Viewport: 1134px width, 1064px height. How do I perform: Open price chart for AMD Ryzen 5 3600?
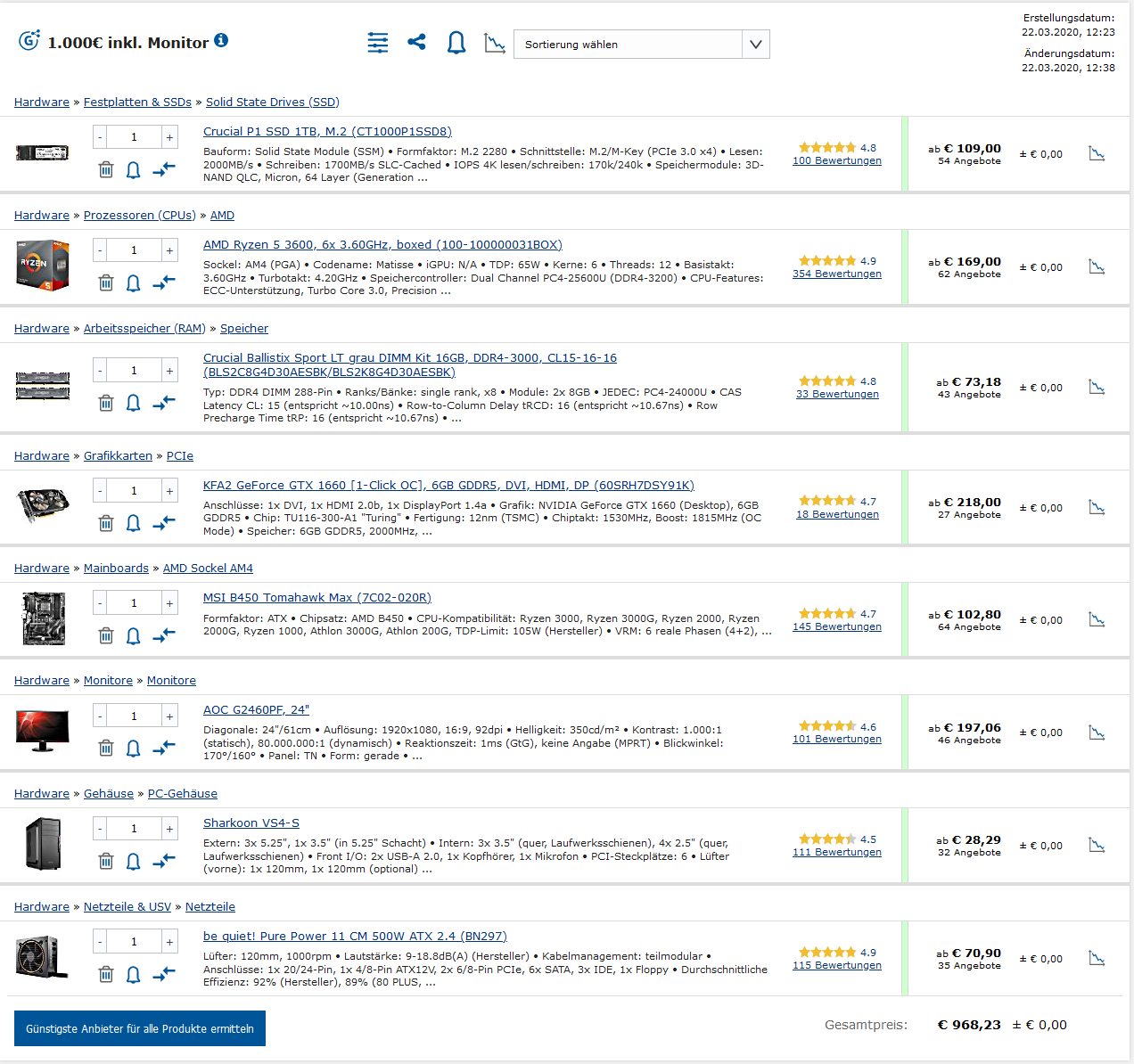click(1097, 266)
